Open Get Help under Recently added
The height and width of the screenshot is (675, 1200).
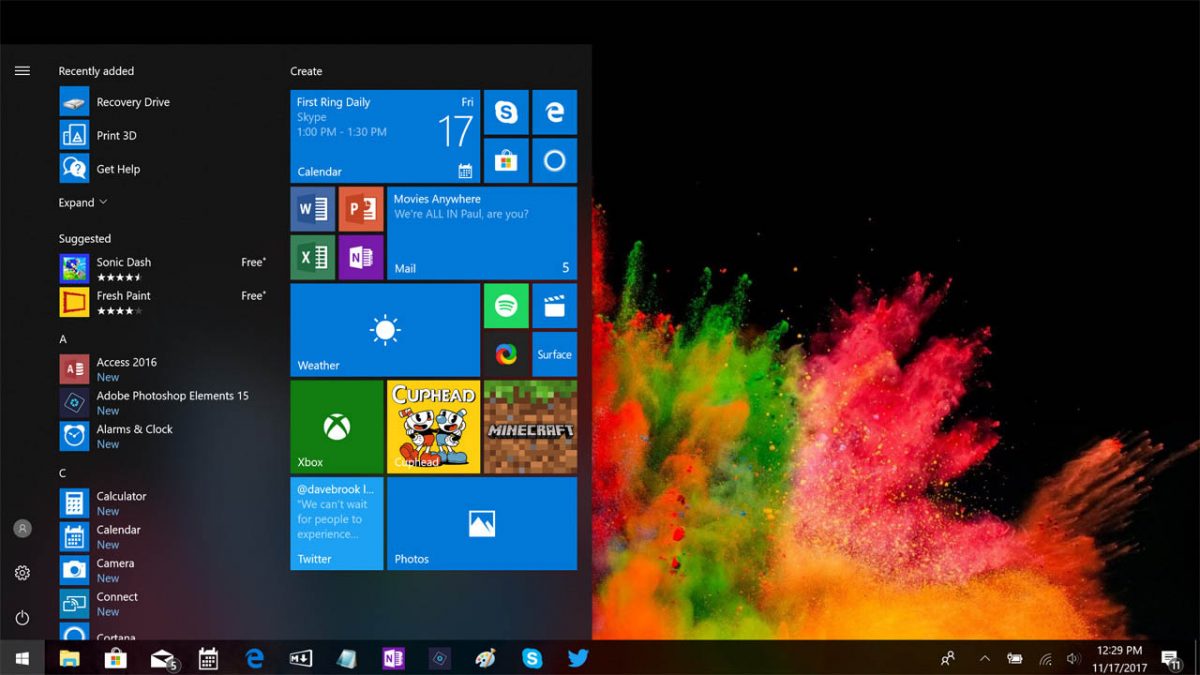(x=117, y=168)
